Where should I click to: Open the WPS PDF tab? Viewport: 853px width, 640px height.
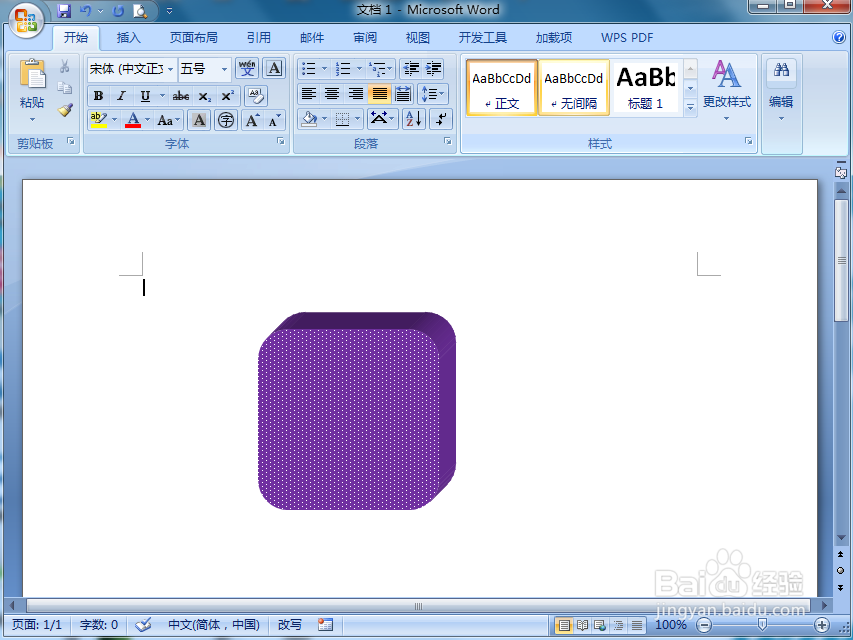tap(627, 38)
